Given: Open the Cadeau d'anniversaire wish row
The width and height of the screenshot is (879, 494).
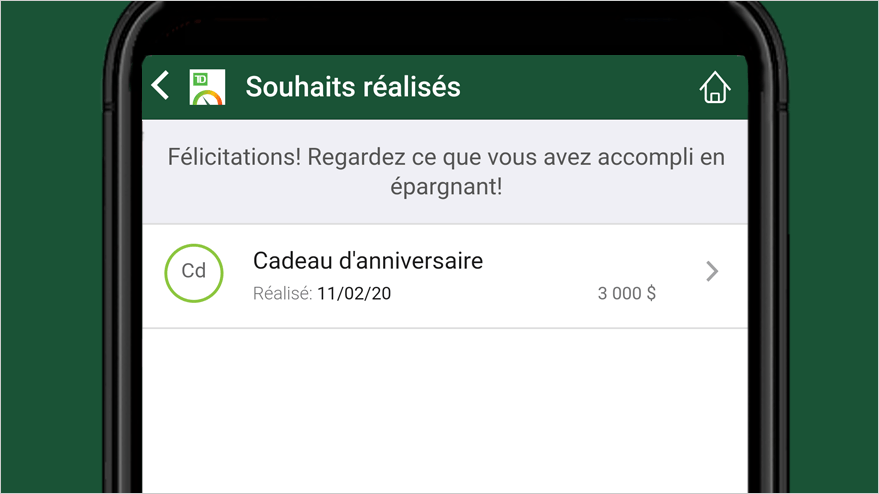Looking at the screenshot, I should point(445,276).
